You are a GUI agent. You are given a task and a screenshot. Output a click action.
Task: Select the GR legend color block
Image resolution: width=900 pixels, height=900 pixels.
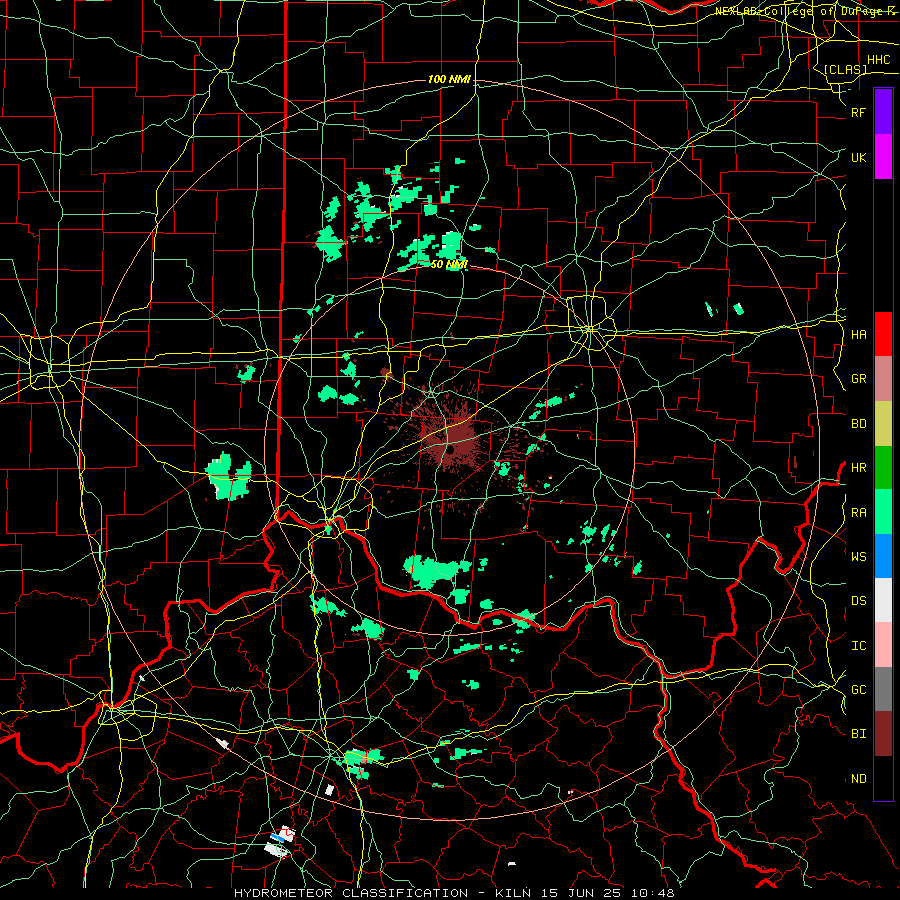[883, 379]
